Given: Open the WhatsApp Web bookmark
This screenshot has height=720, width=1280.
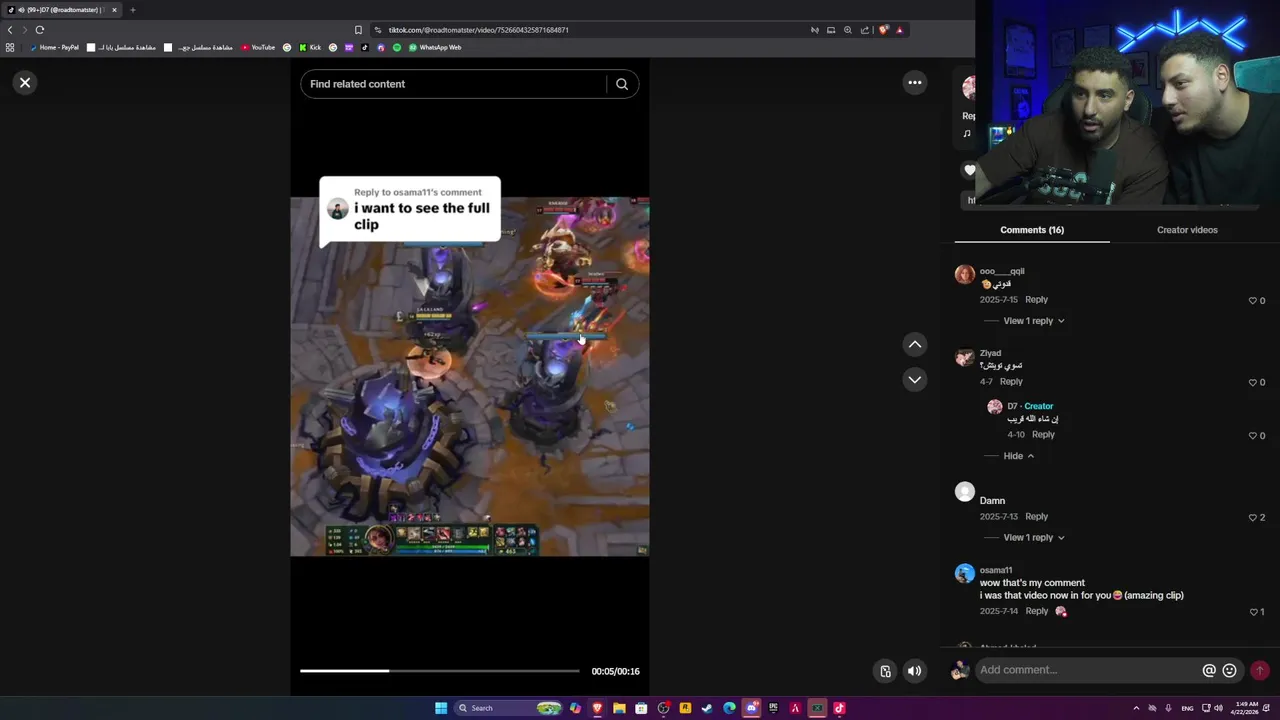Looking at the screenshot, I should (x=434, y=47).
